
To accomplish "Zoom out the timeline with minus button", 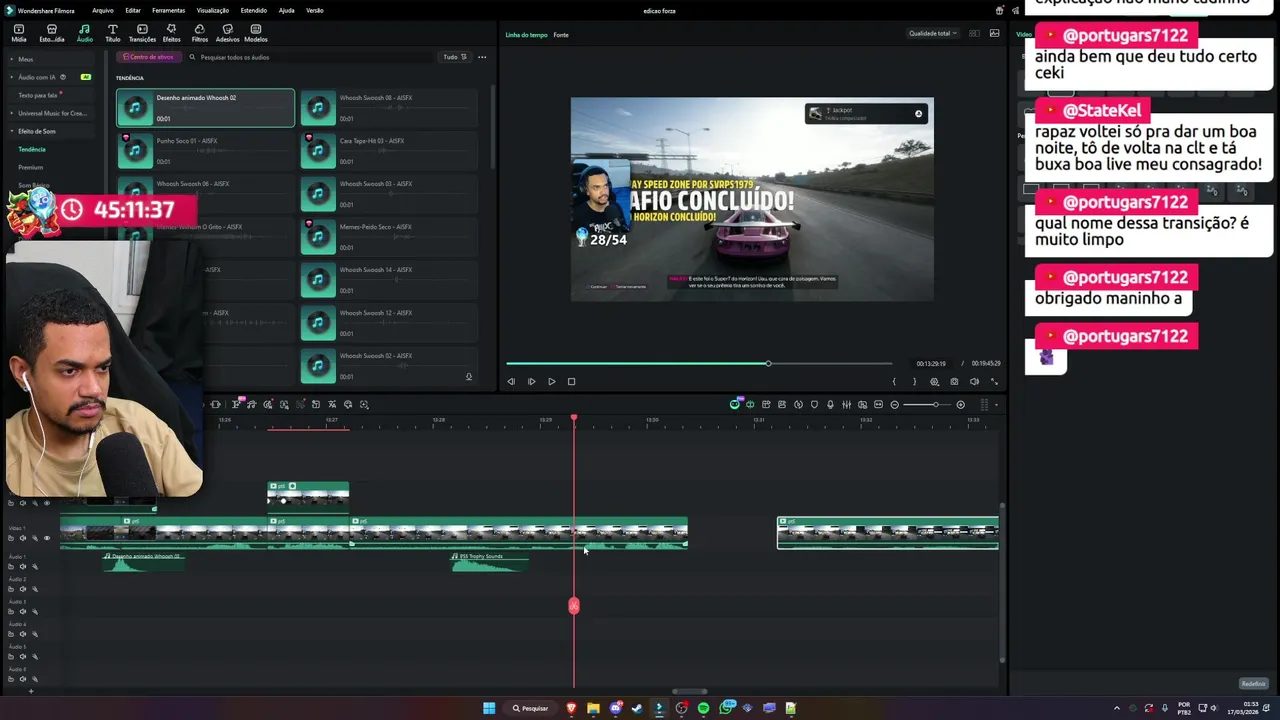I will [x=895, y=404].
